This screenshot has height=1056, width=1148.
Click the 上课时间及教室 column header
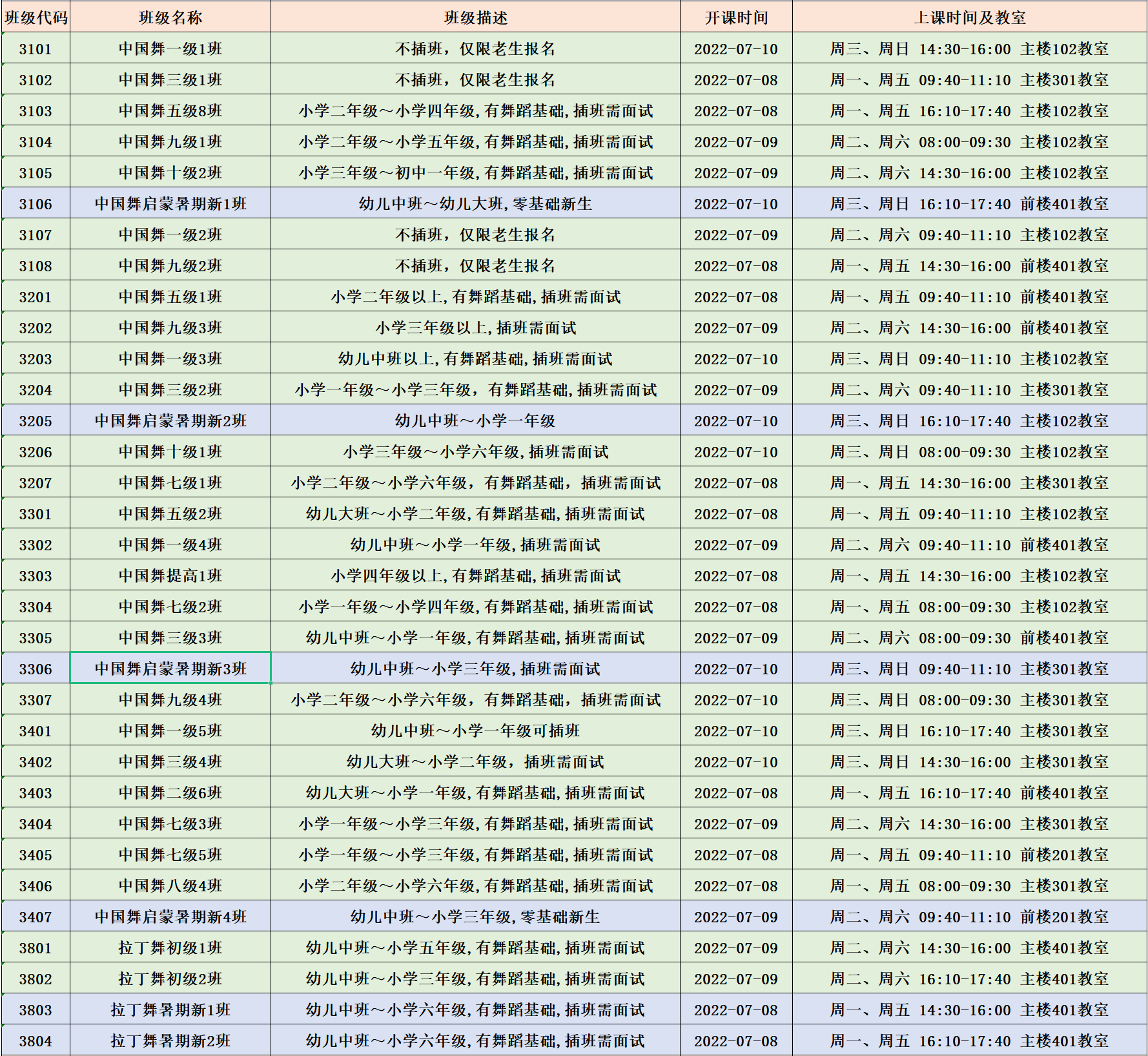(x=969, y=17)
